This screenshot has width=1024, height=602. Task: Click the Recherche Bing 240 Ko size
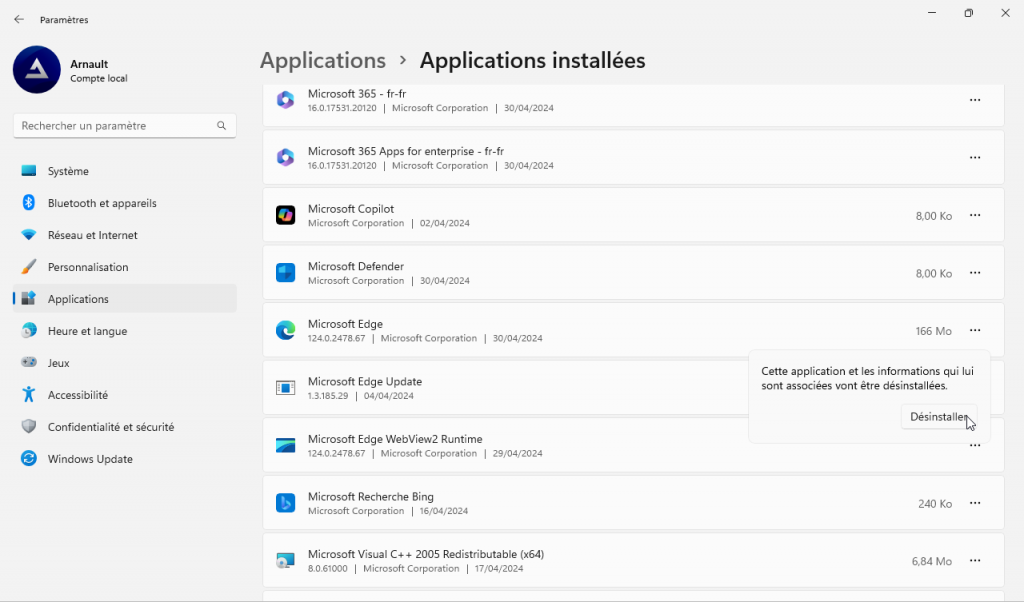coord(935,503)
